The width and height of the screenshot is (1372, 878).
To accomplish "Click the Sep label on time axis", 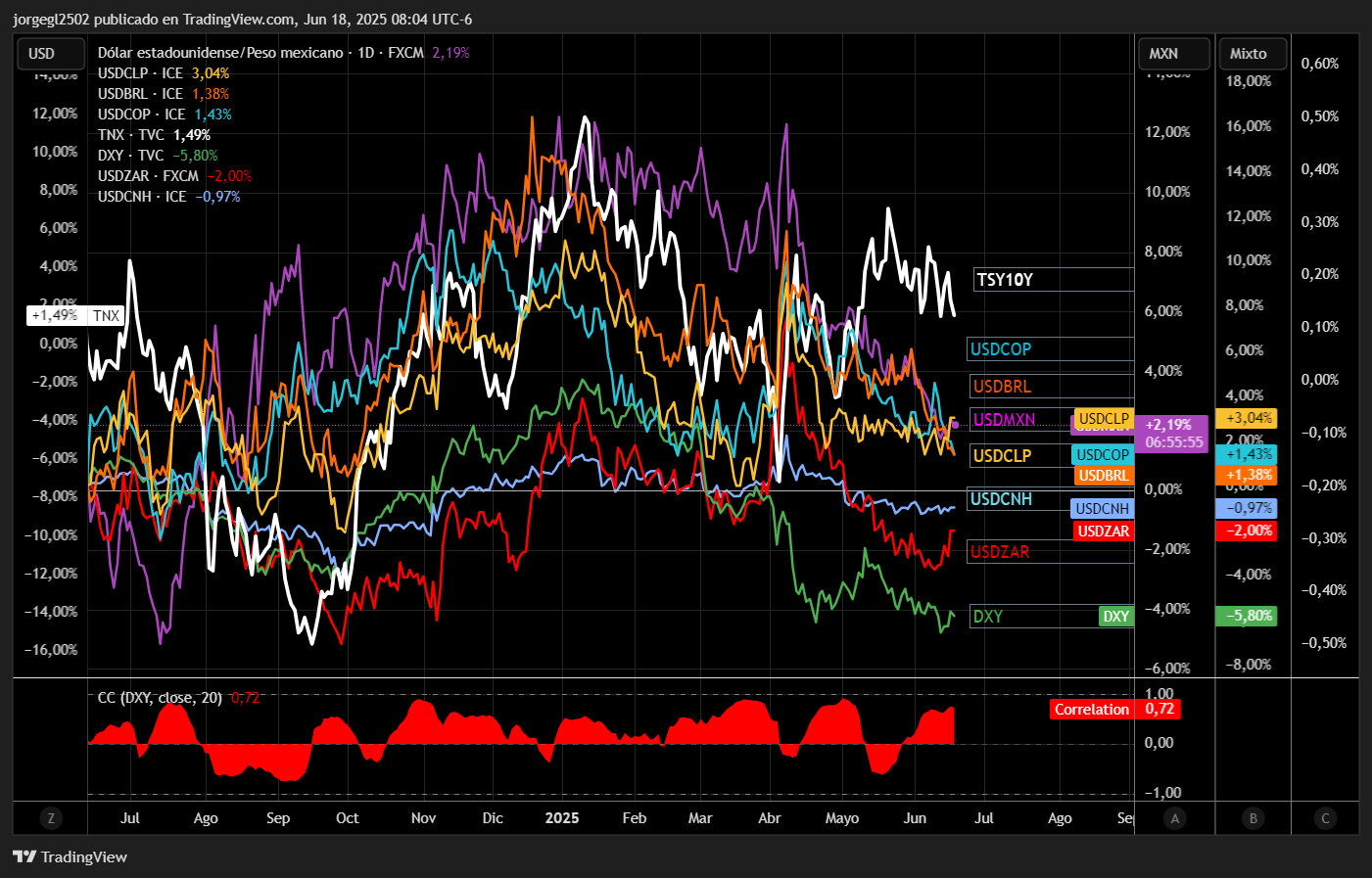I will click(278, 818).
